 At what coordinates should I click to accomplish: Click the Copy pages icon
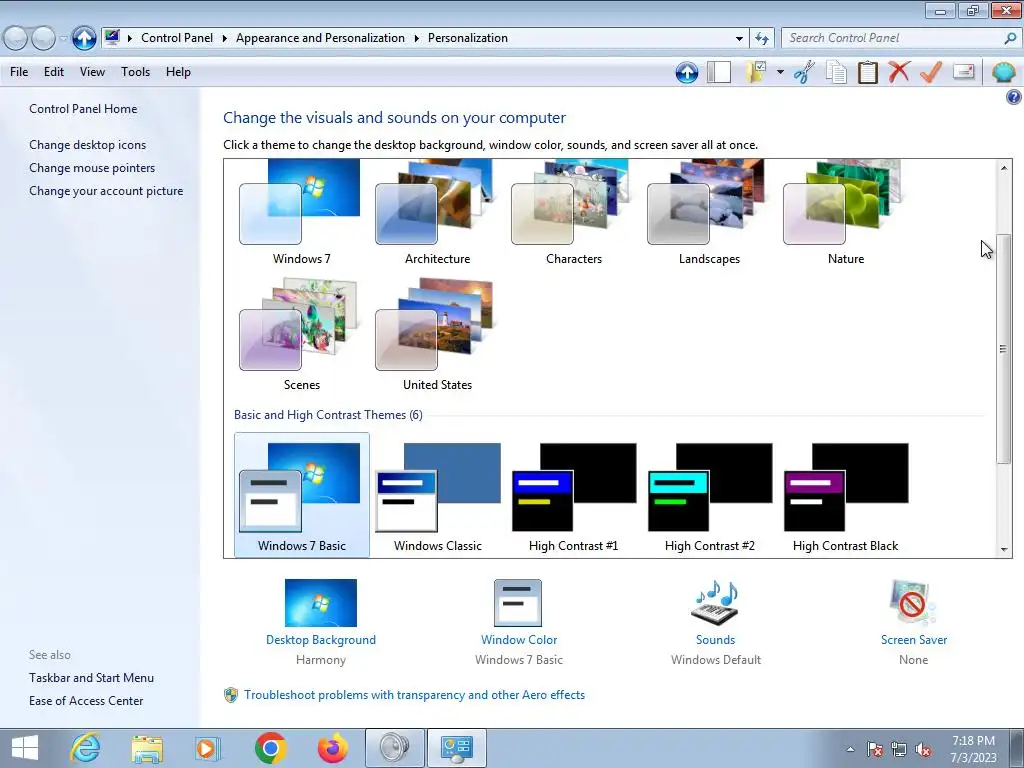click(x=836, y=72)
